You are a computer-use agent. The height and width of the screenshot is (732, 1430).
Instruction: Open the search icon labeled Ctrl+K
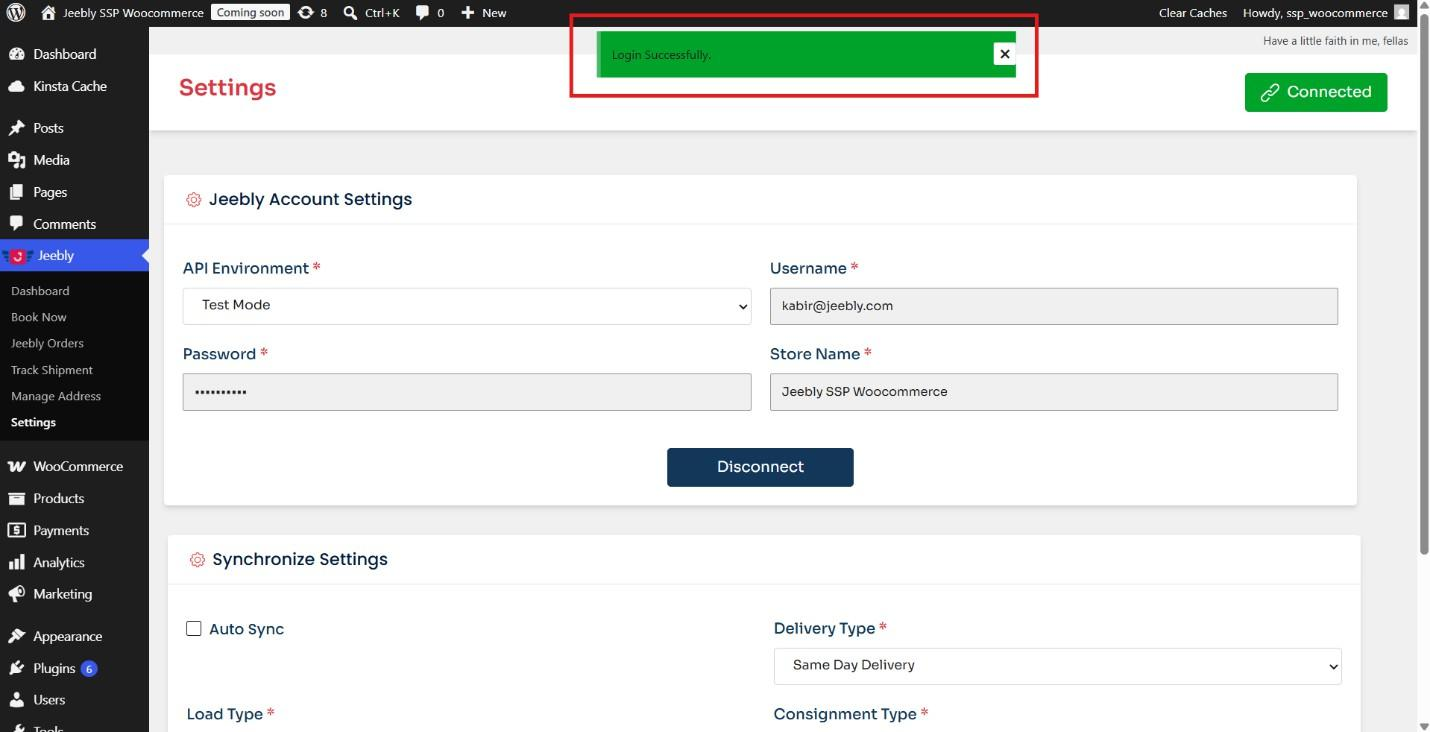(x=350, y=13)
